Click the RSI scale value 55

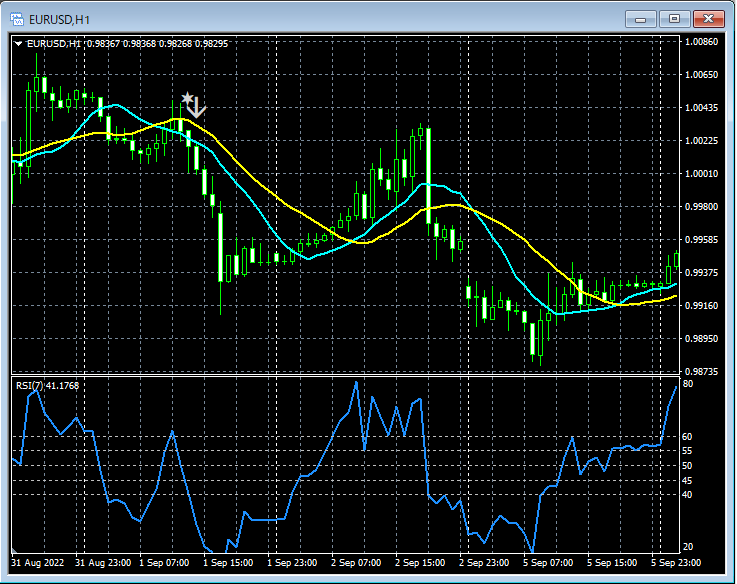click(687, 451)
